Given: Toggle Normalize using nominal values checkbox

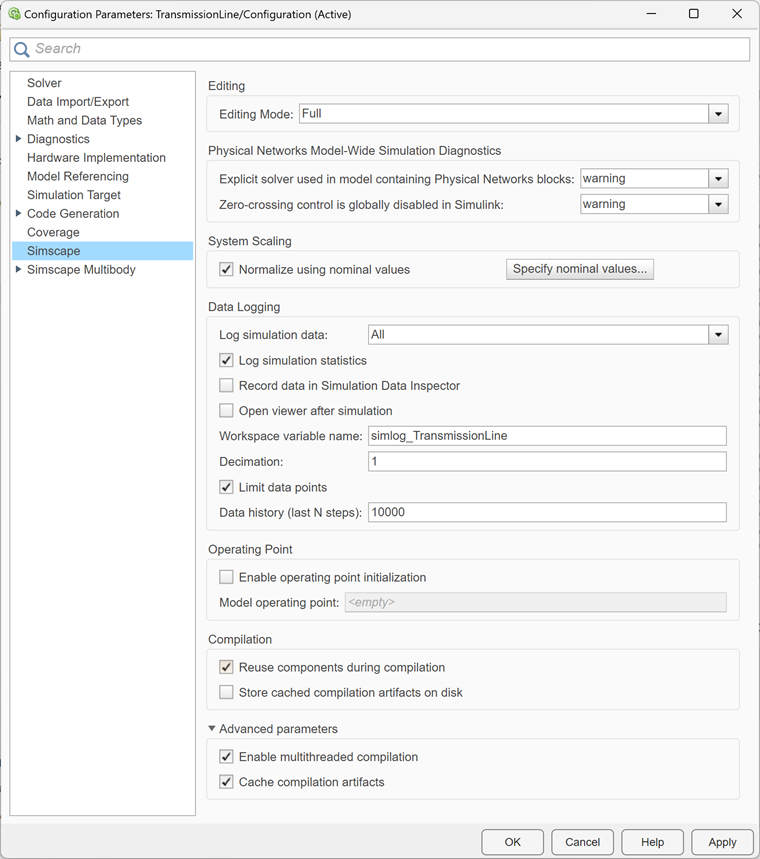Looking at the screenshot, I should coord(226,269).
